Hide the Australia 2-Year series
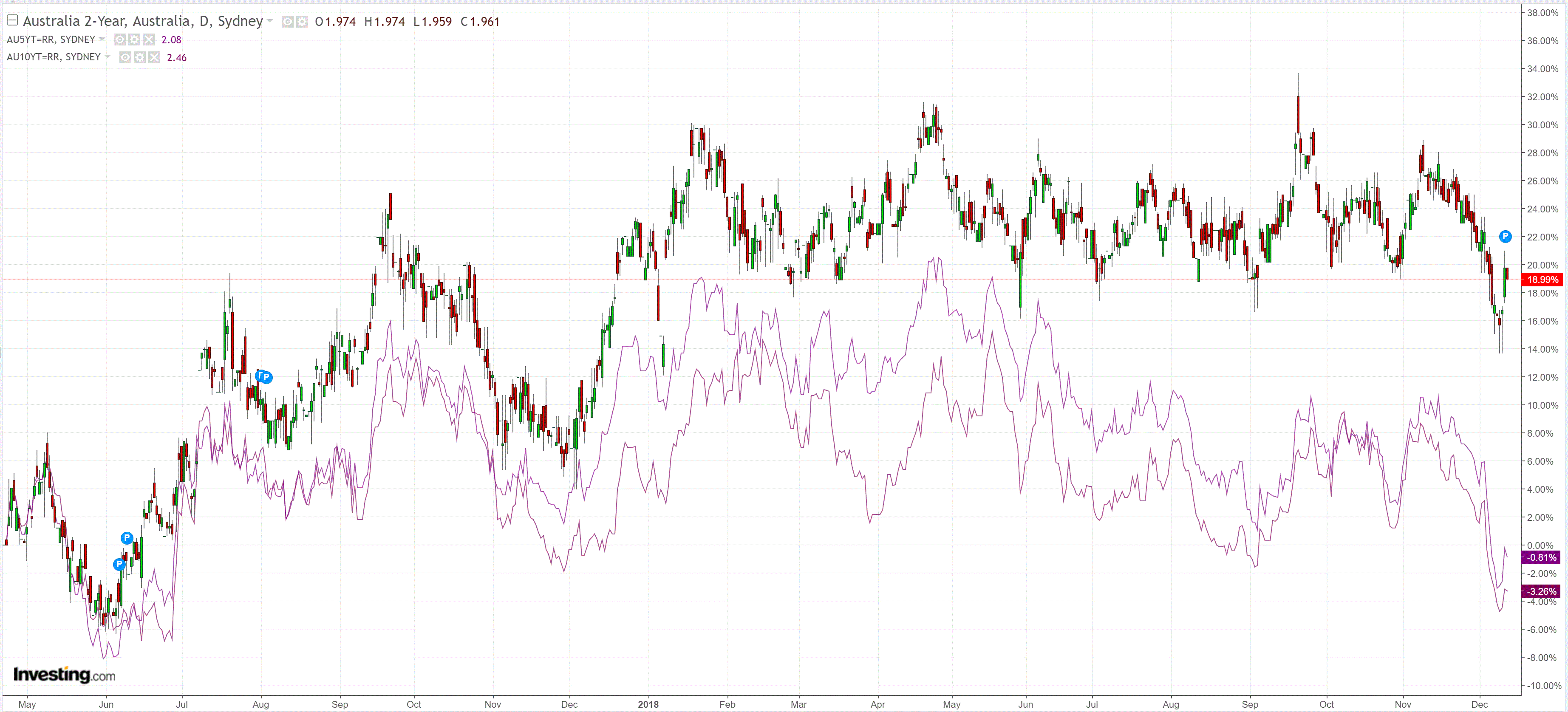The image size is (1568, 712). [287, 22]
